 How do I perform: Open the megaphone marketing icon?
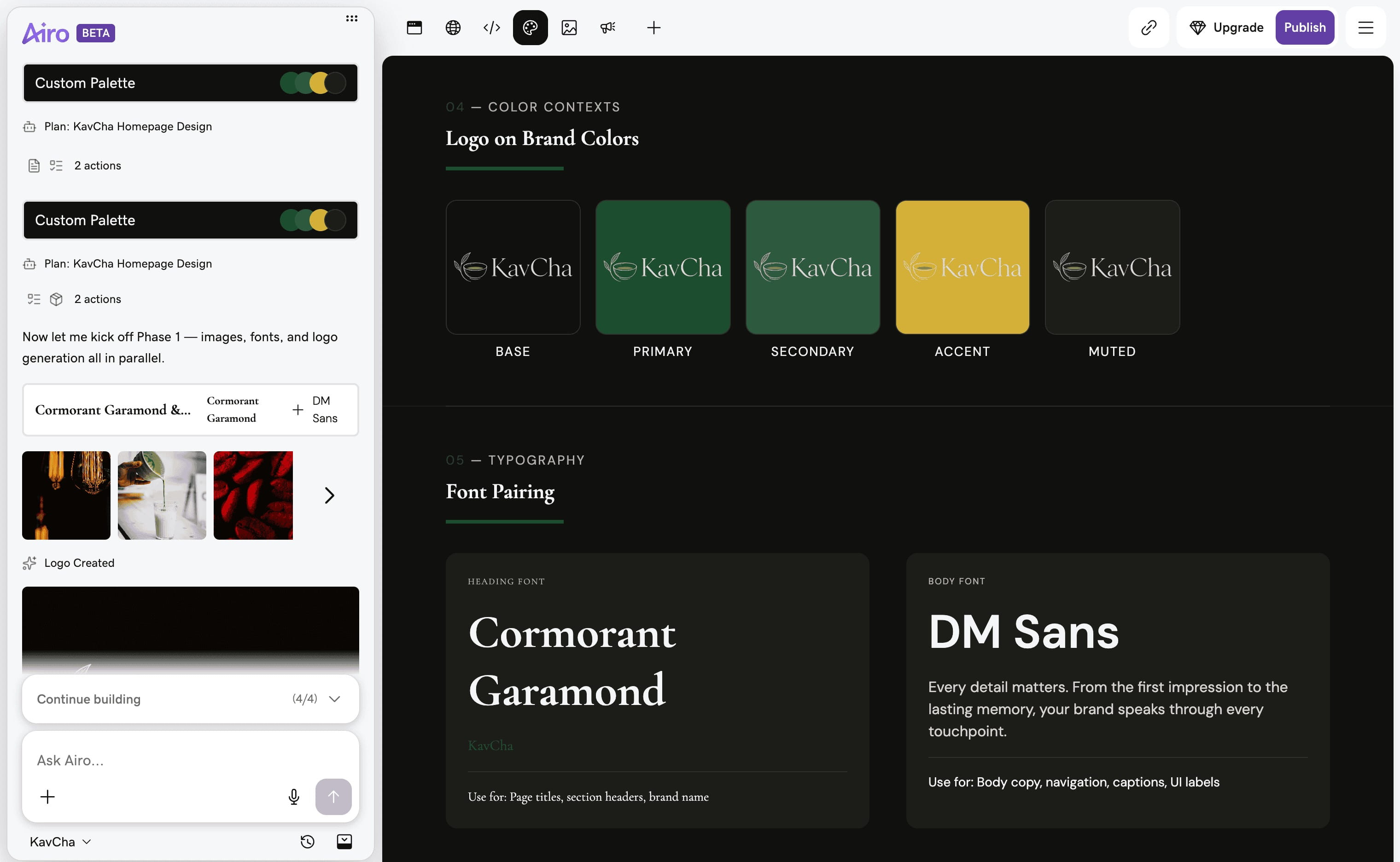[x=607, y=27]
